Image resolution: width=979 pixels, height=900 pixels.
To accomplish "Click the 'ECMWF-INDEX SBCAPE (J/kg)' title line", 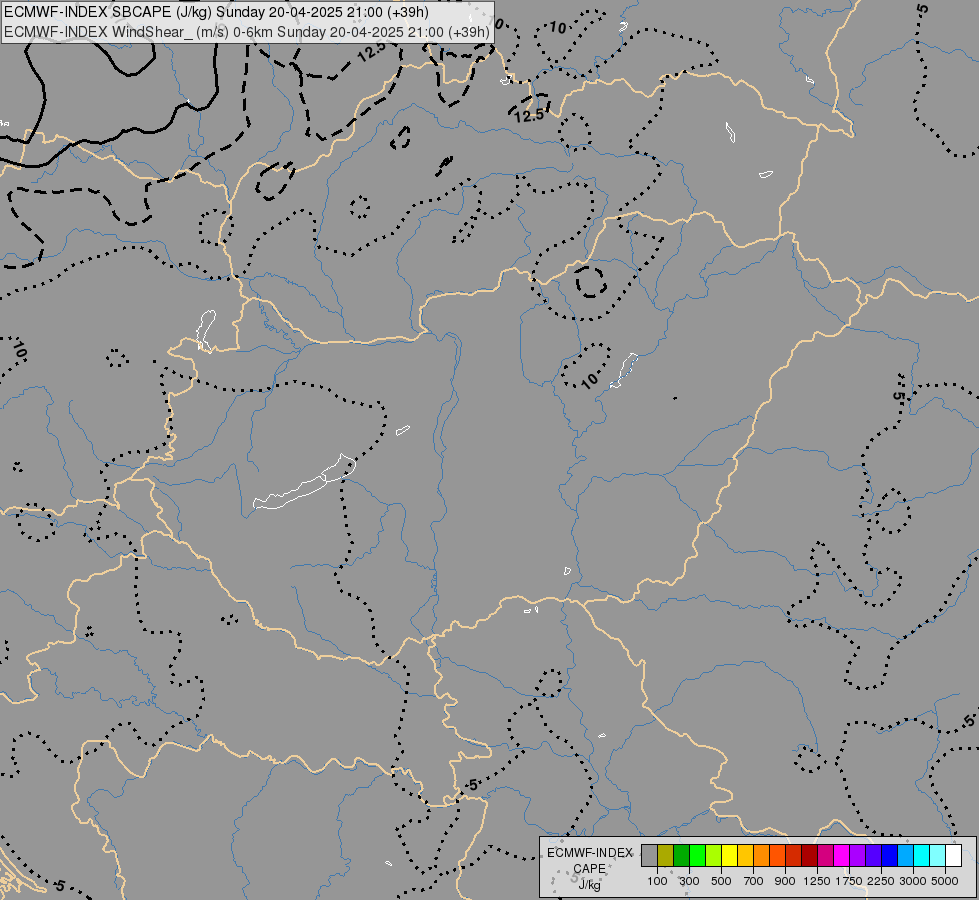I will (x=216, y=12).
